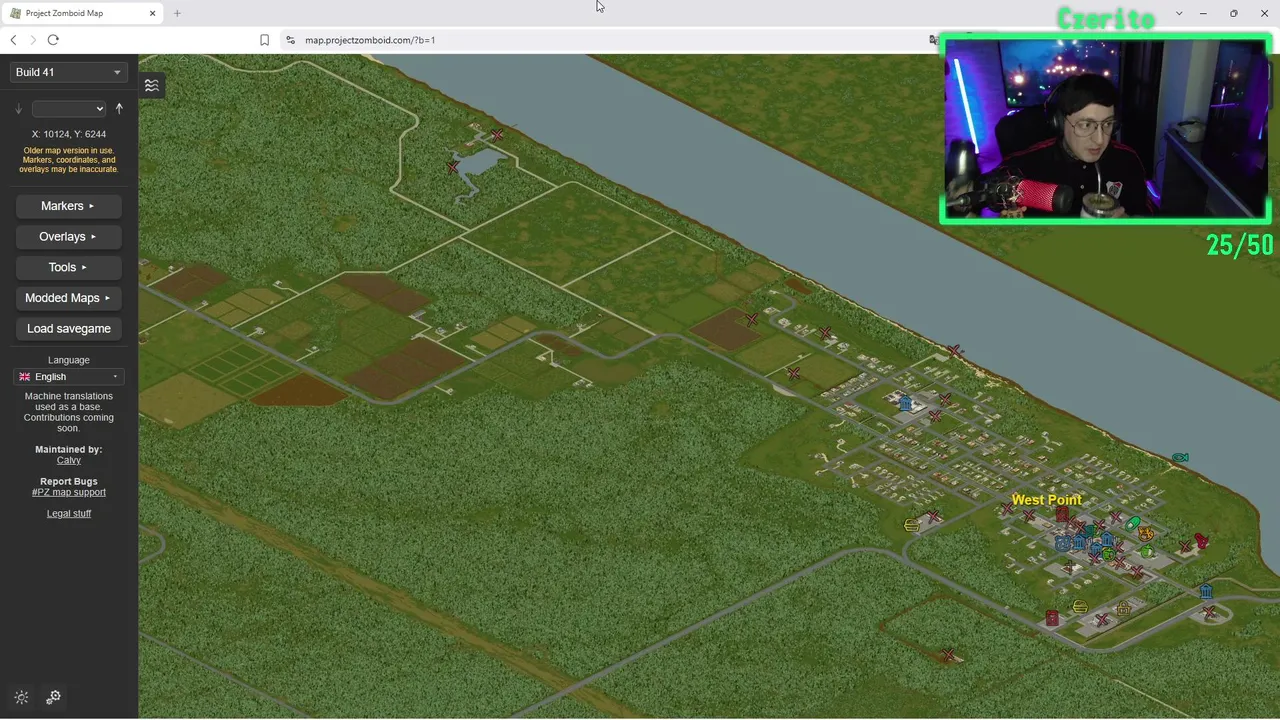Click the light/dark theme sun icon

(22, 697)
